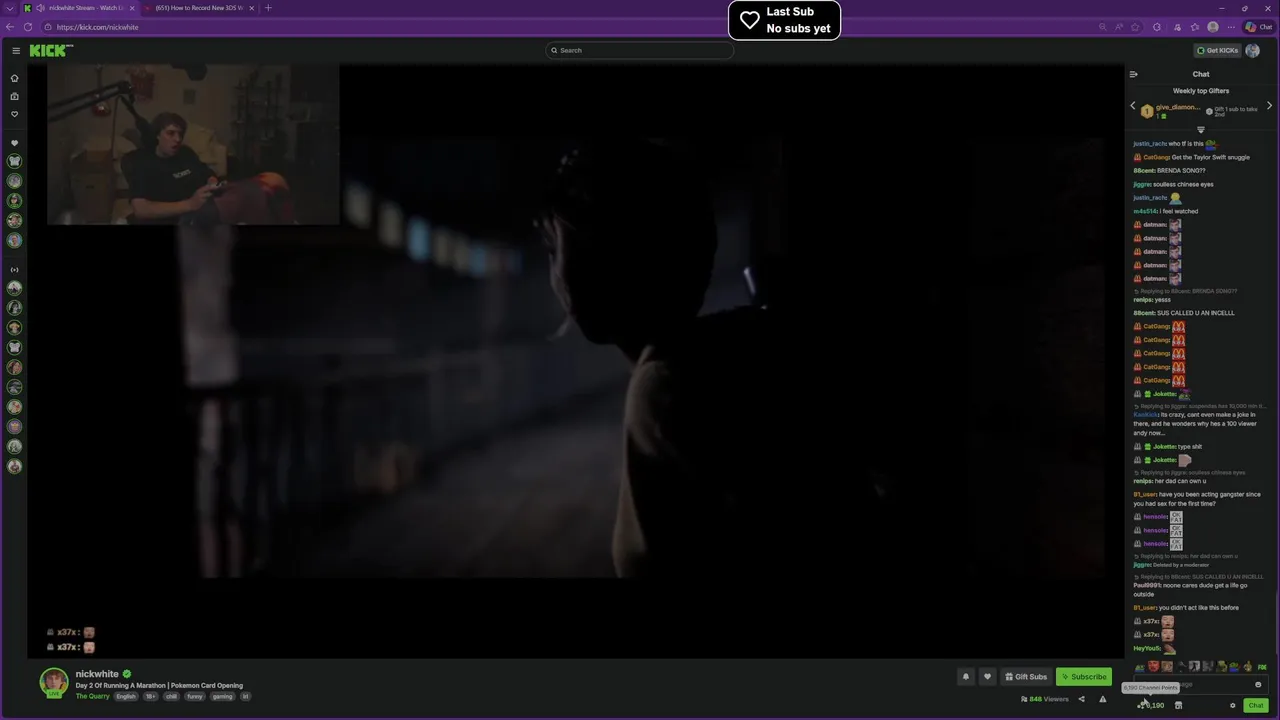
Task: Click the 18+ tag
Action: 150,696
